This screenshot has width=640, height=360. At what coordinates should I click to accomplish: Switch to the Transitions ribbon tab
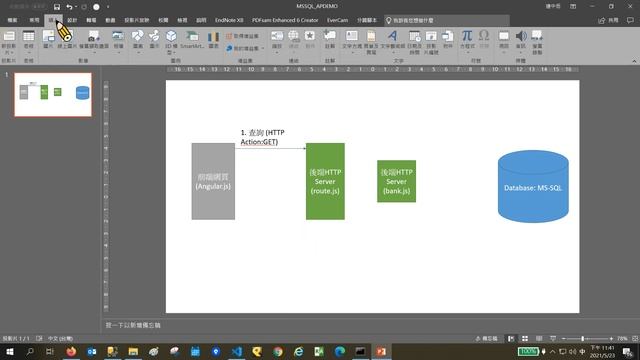pos(91,20)
